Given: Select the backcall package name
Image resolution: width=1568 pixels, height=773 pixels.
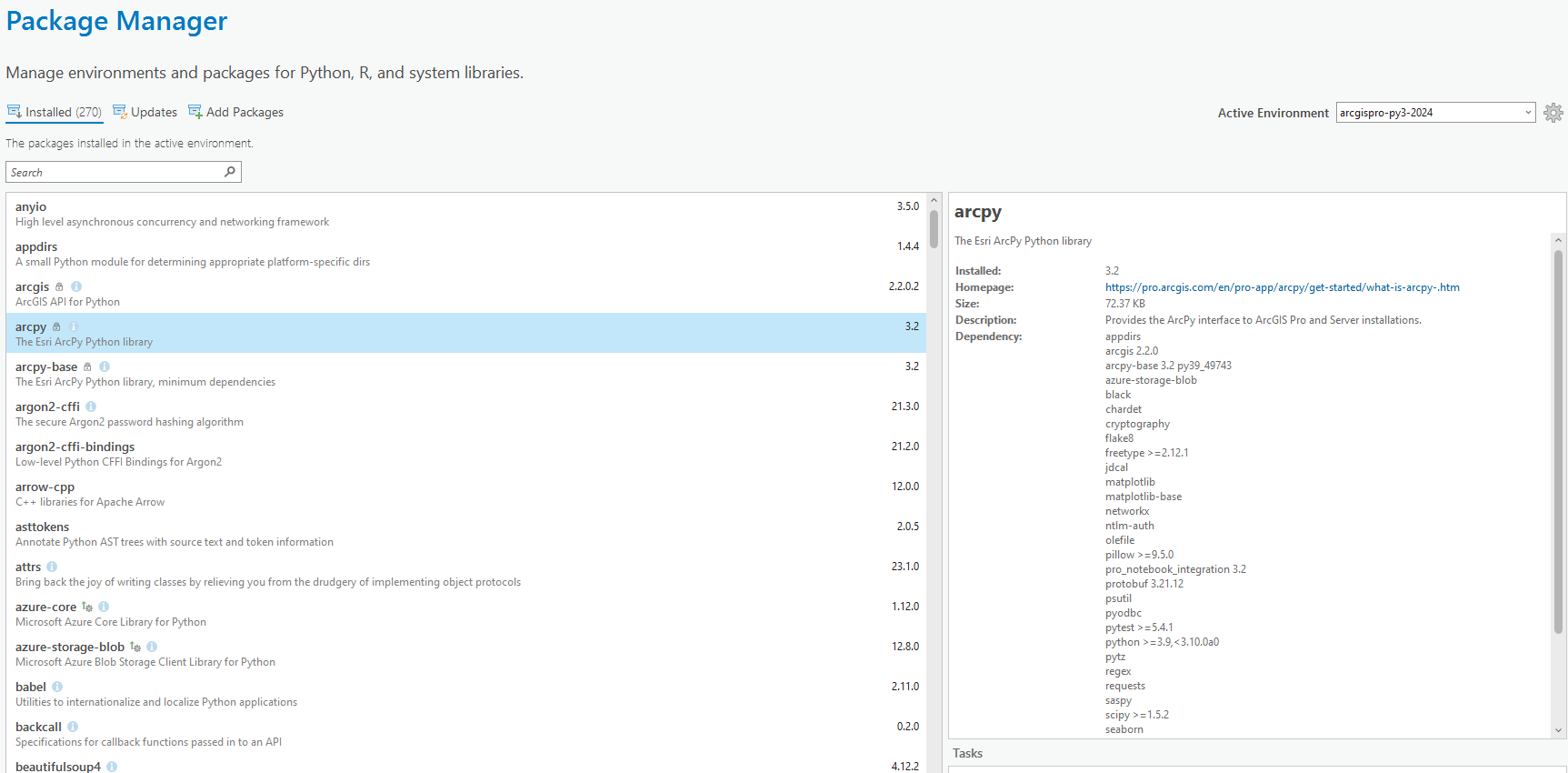Looking at the screenshot, I should [x=38, y=727].
